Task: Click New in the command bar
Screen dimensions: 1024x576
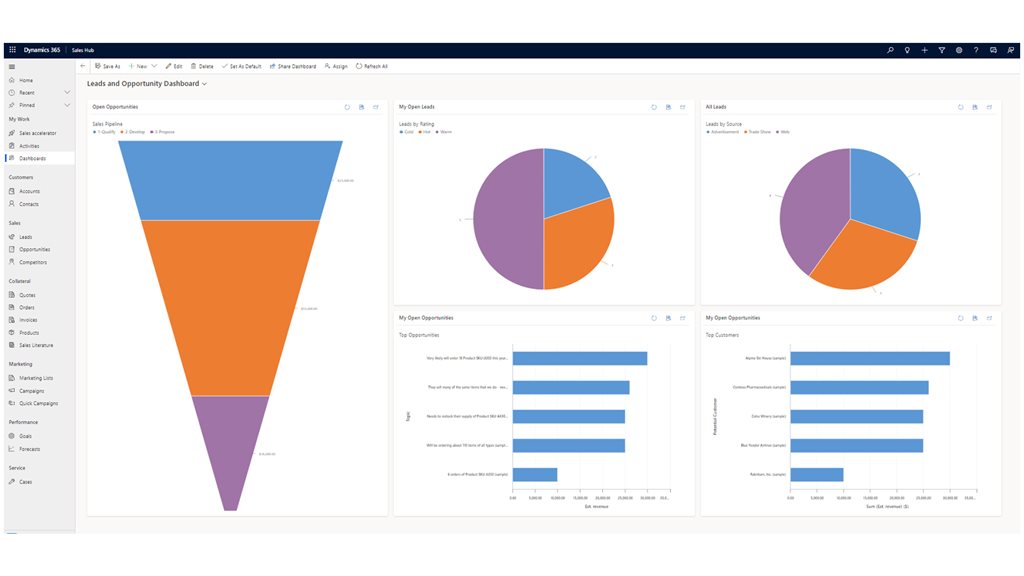Action: pyautogui.click(x=138, y=66)
